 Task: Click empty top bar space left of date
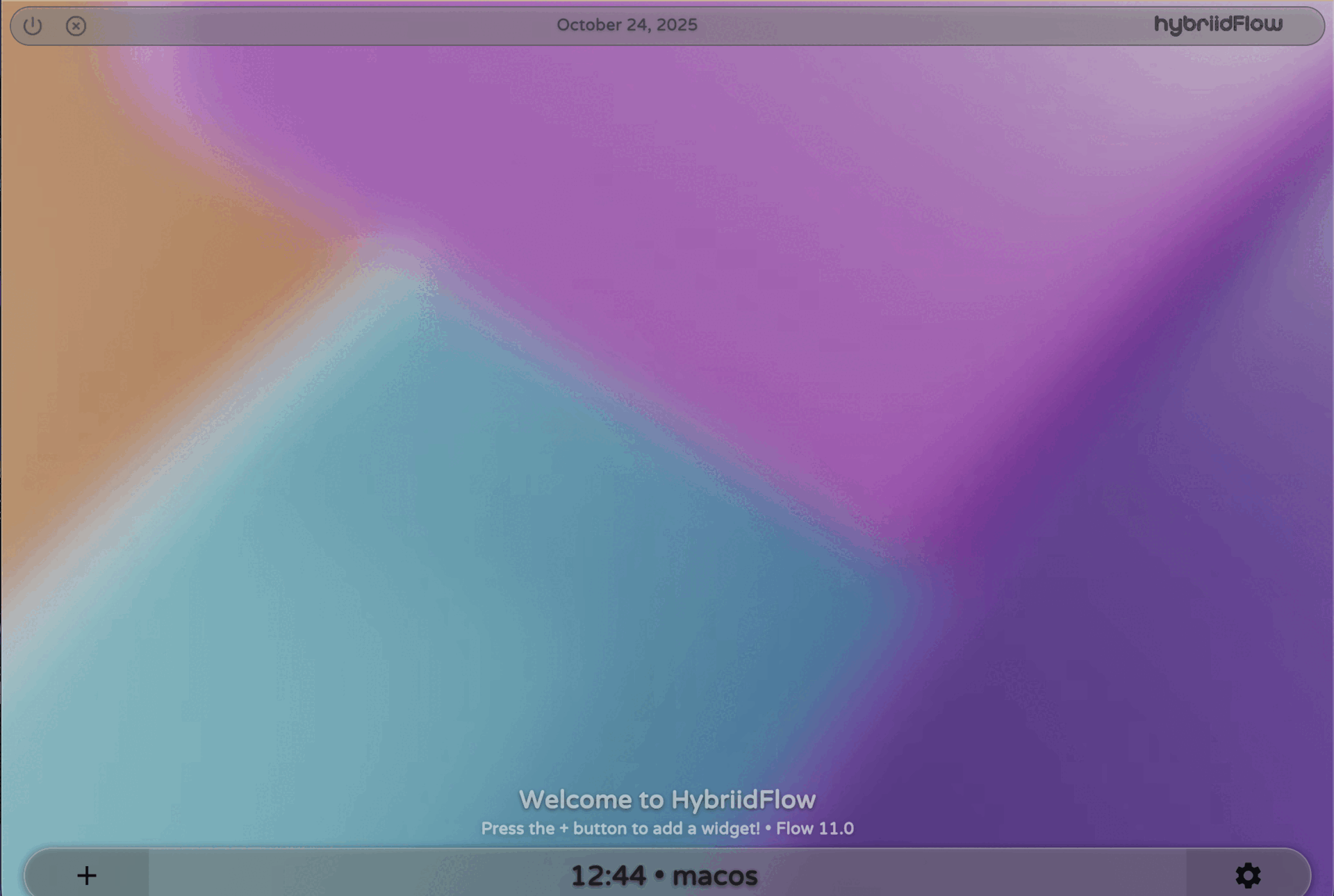coord(313,26)
